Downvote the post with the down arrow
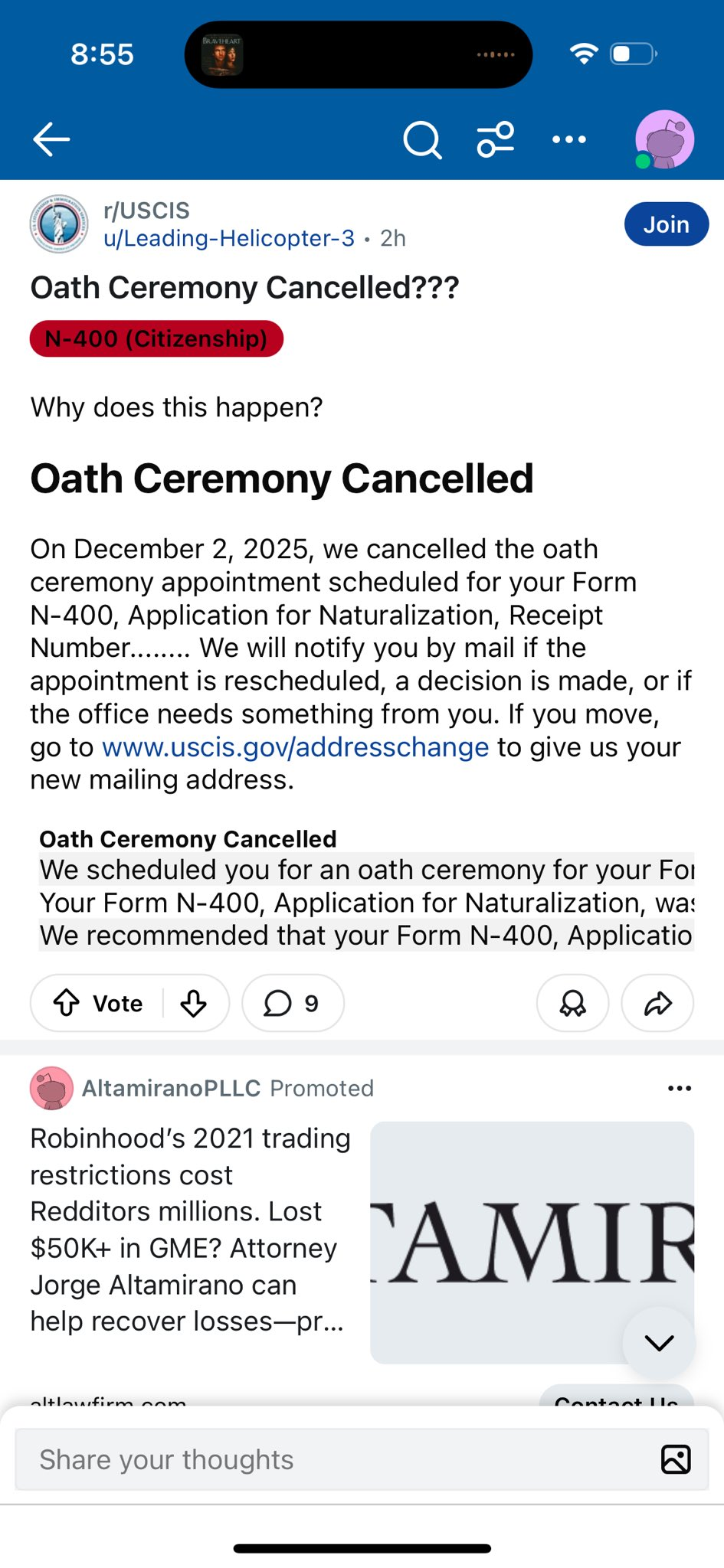This screenshot has width=724, height=1568. tap(194, 1003)
